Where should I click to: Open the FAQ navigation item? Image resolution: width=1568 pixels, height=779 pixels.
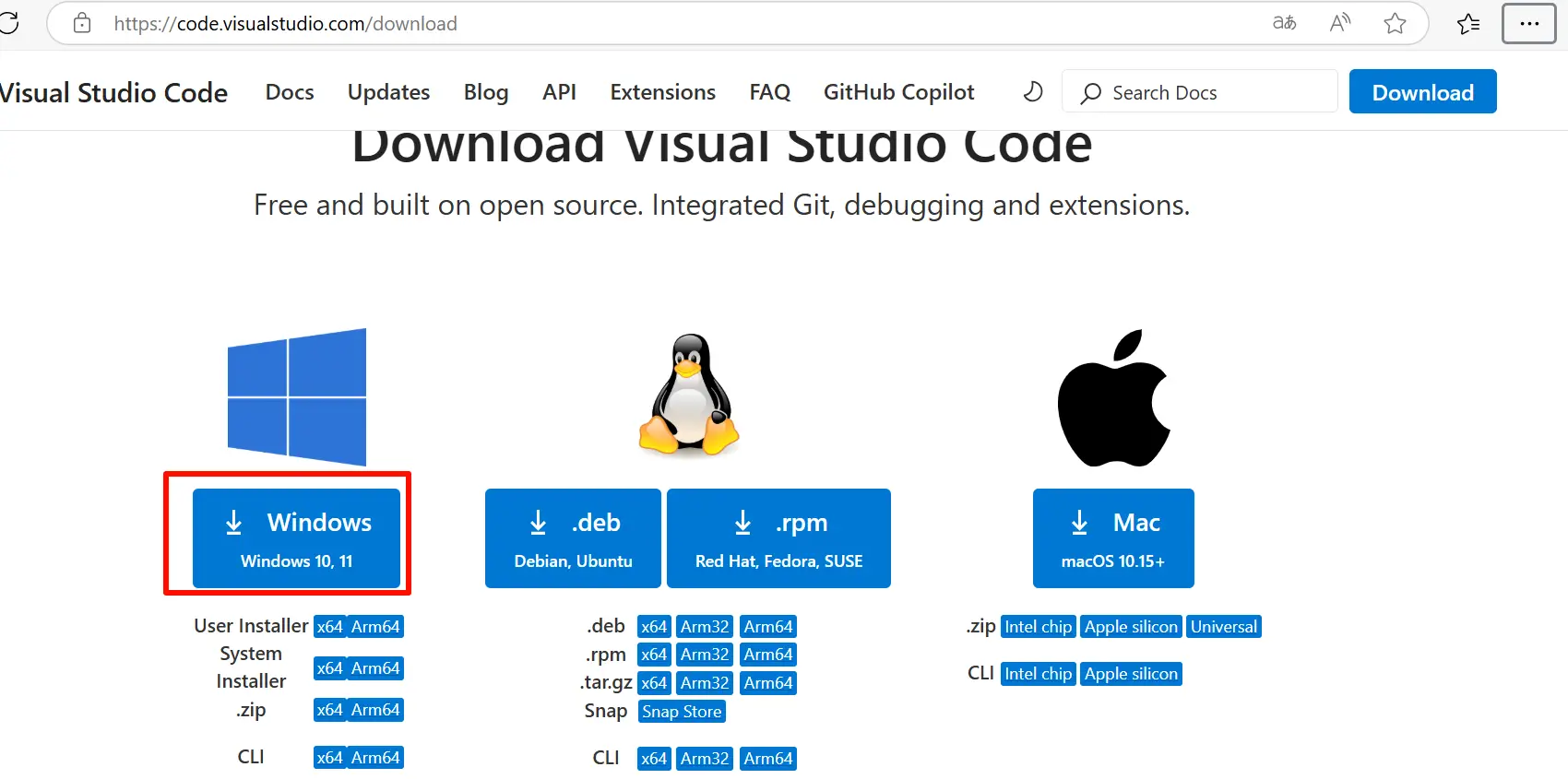click(x=770, y=92)
